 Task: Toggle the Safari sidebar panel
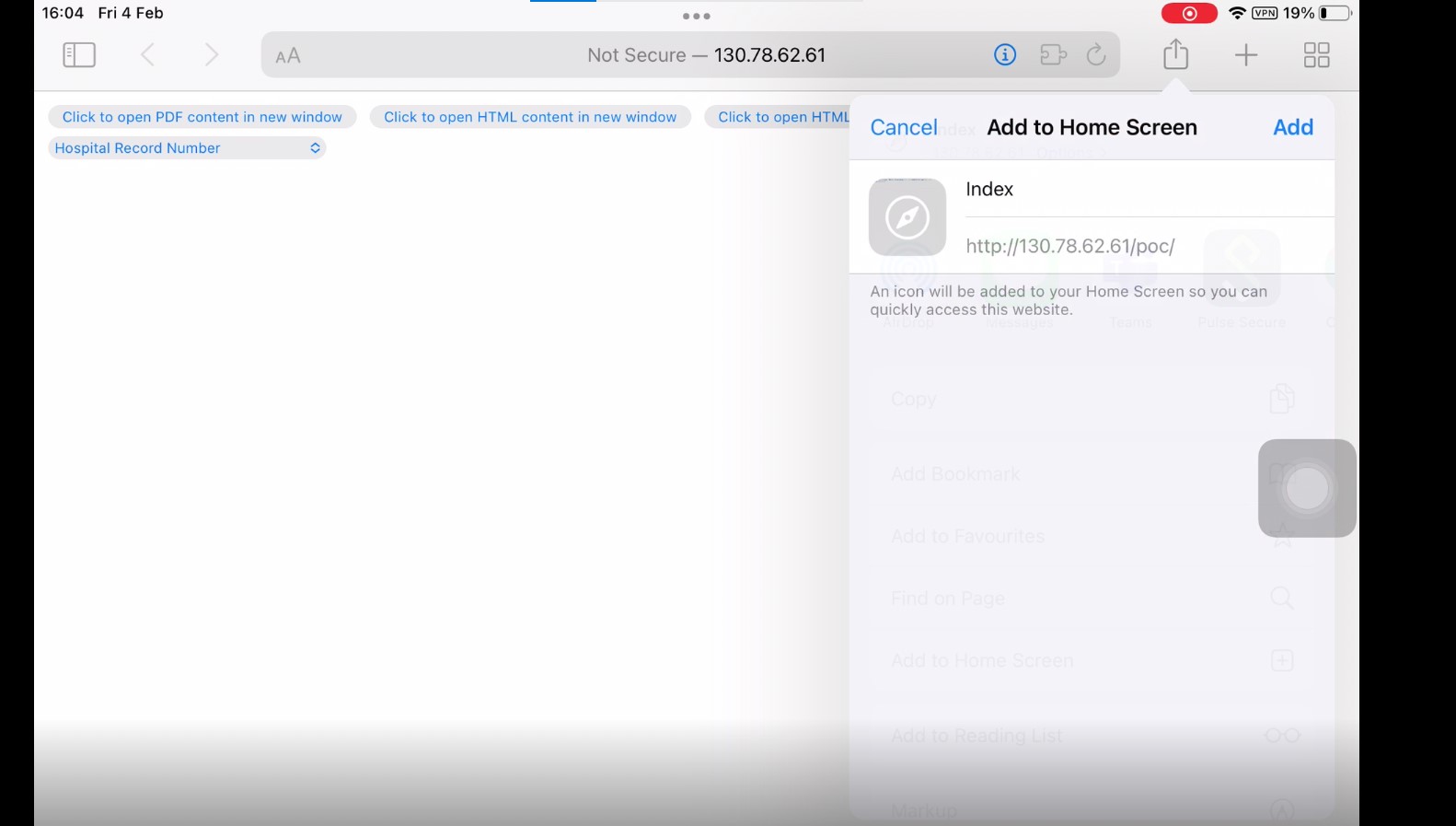[79, 55]
